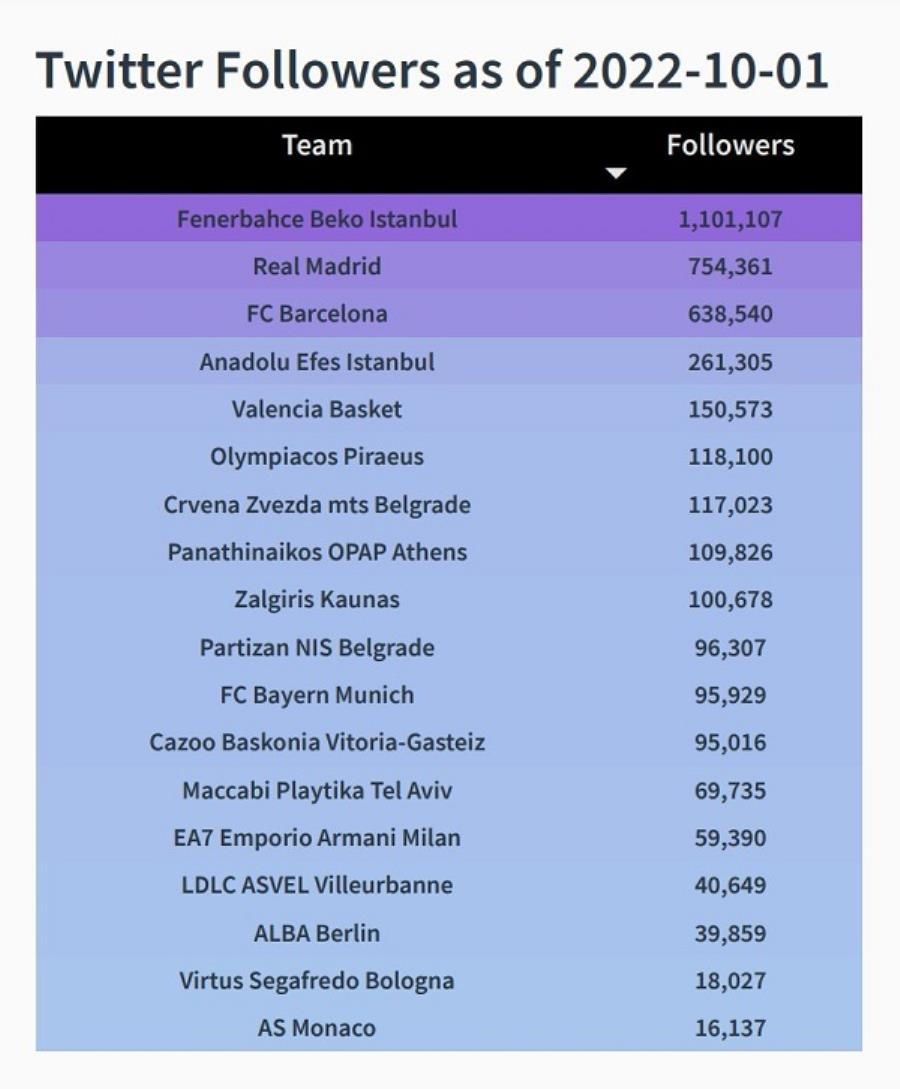Sort by the Followers column header
Screen dimensions: 900x1089
coord(730,145)
